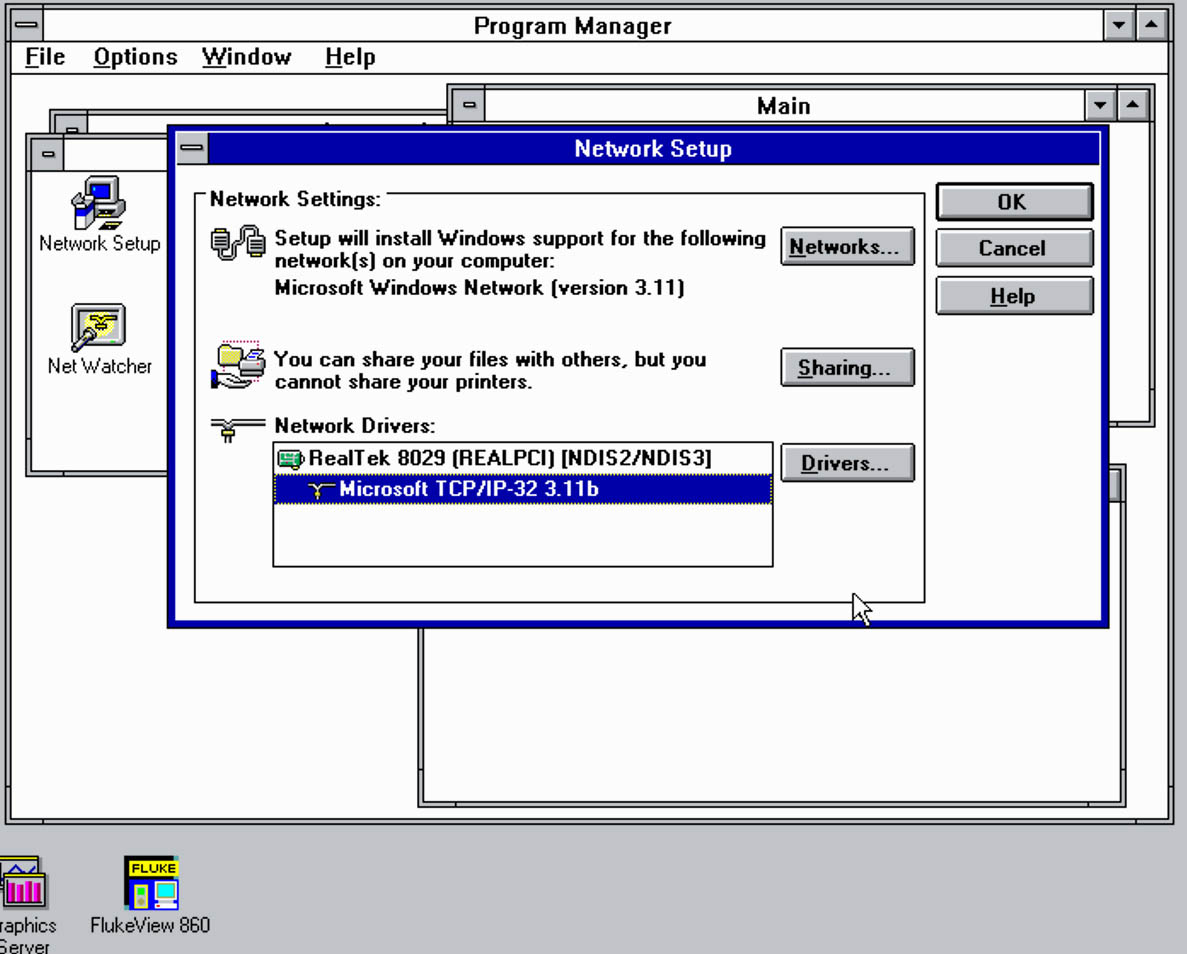Dismiss the dialog with Cancel
1187x954 pixels.
(x=1014, y=248)
